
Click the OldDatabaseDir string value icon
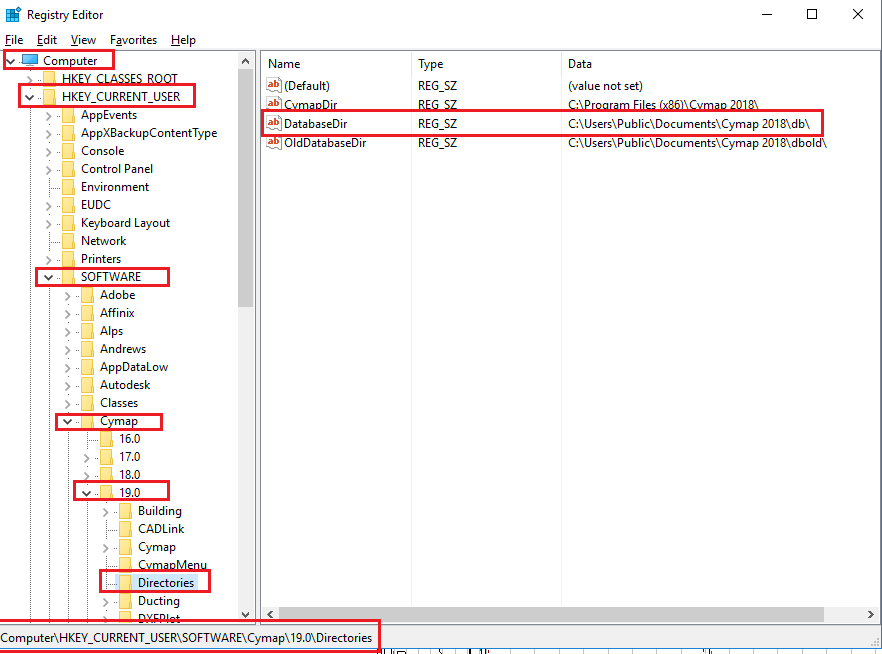coord(274,142)
